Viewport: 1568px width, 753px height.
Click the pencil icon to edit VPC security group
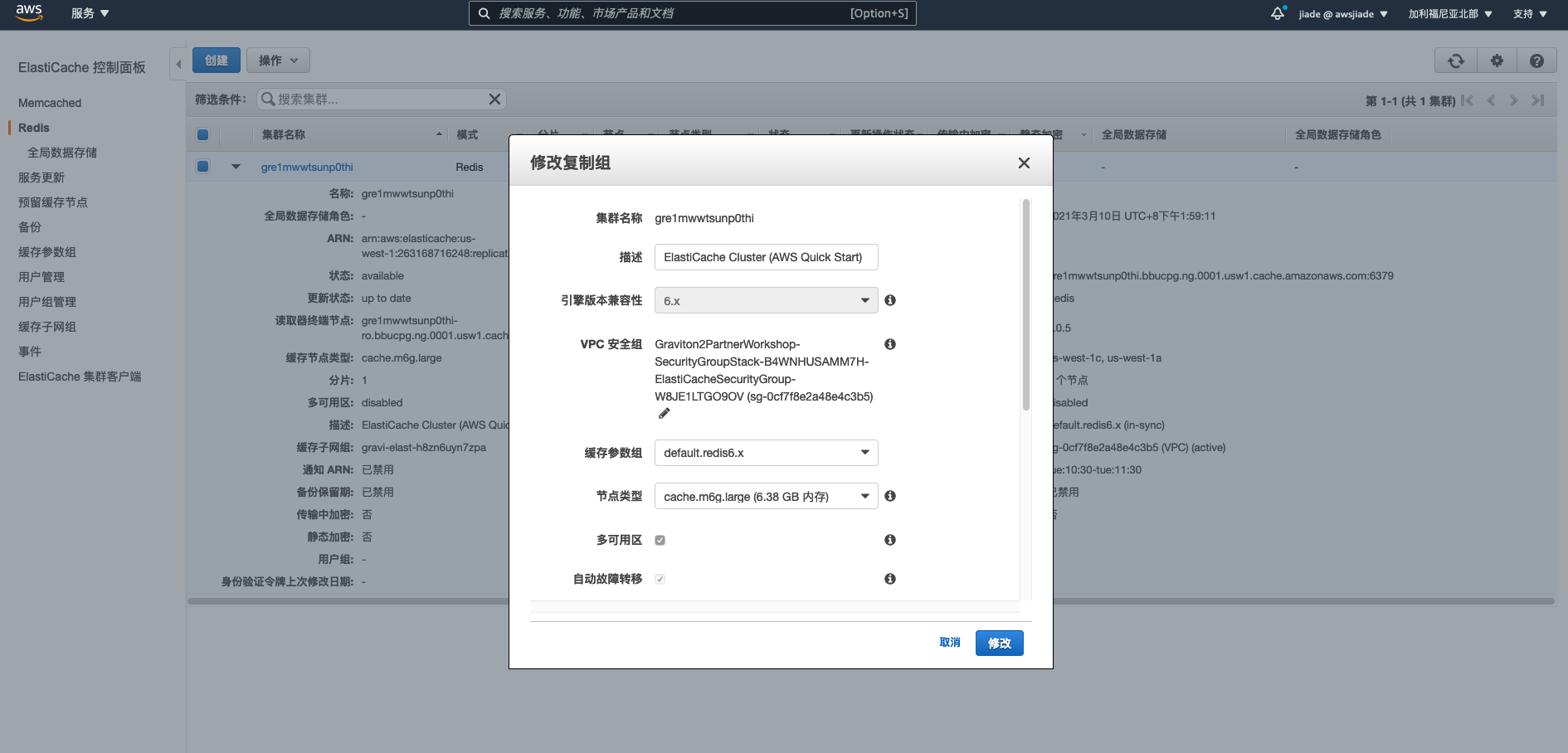[664, 414]
